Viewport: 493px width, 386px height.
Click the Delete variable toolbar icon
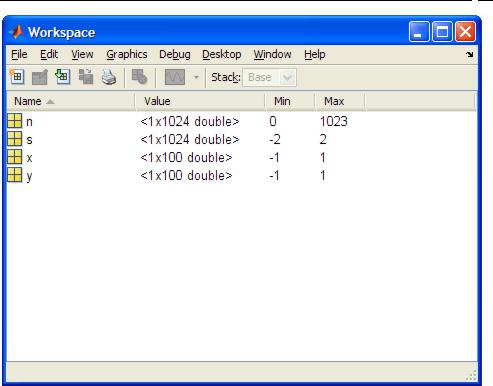coord(139,77)
